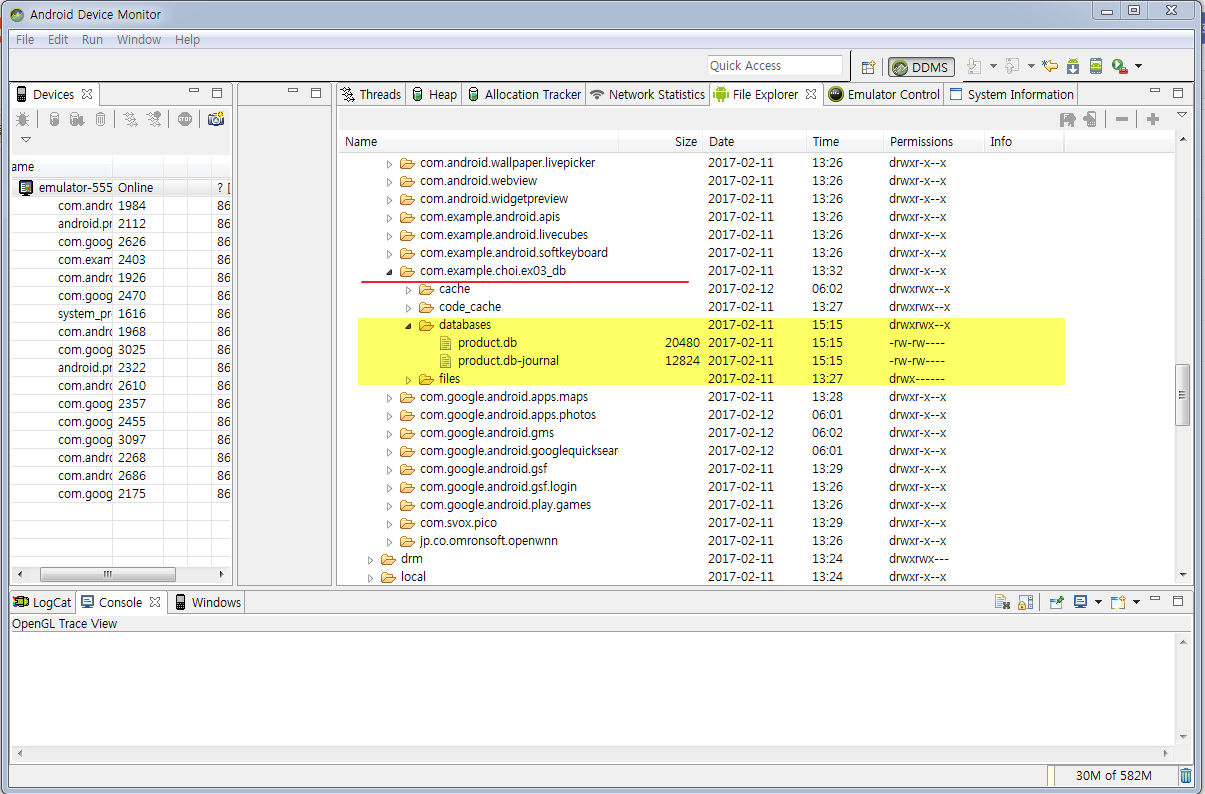This screenshot has width=1205, height=794.
Task: Open the Window menu
Action: pos(139,40)
